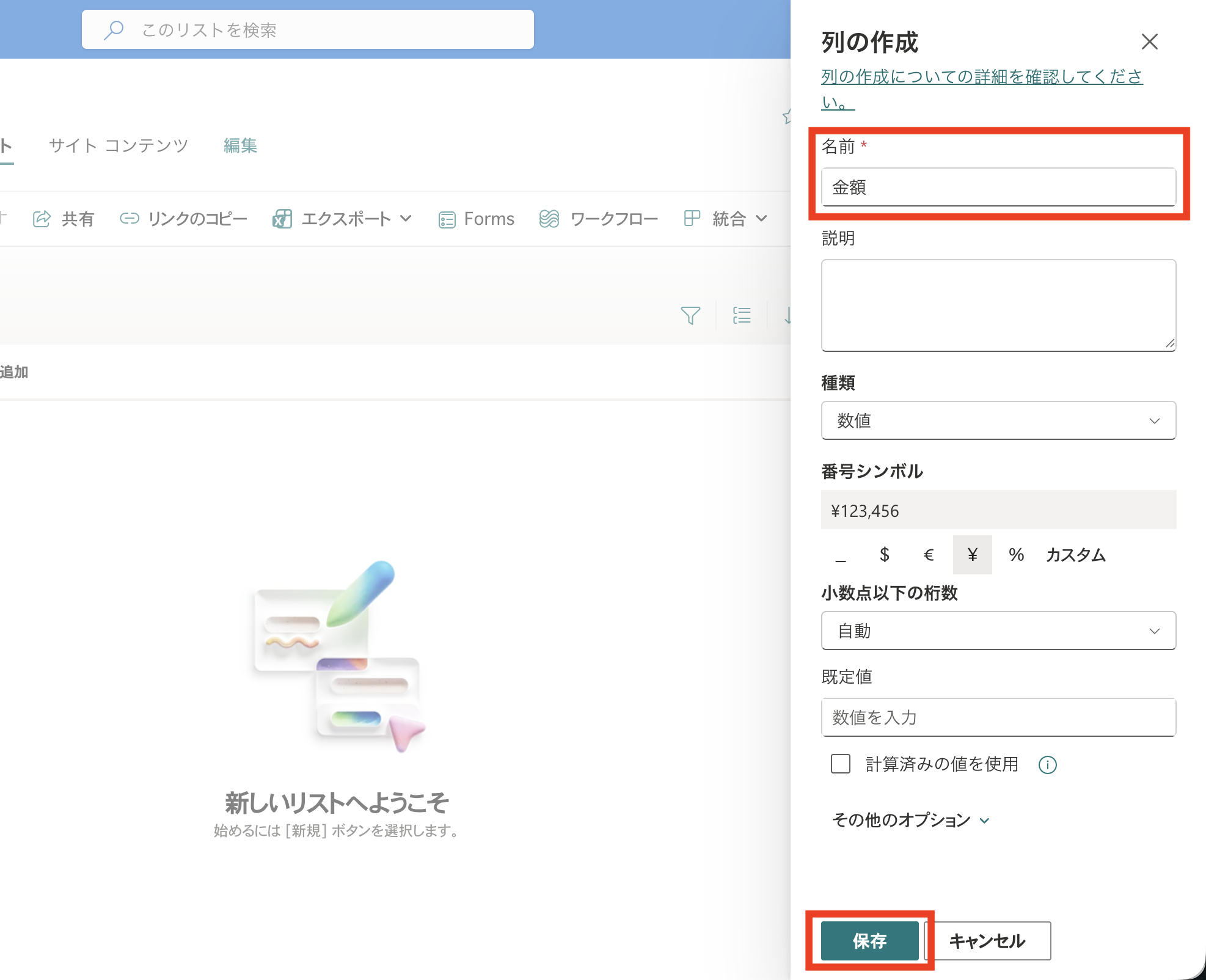Click the エクスポート Excel icon

coord(282,219)
